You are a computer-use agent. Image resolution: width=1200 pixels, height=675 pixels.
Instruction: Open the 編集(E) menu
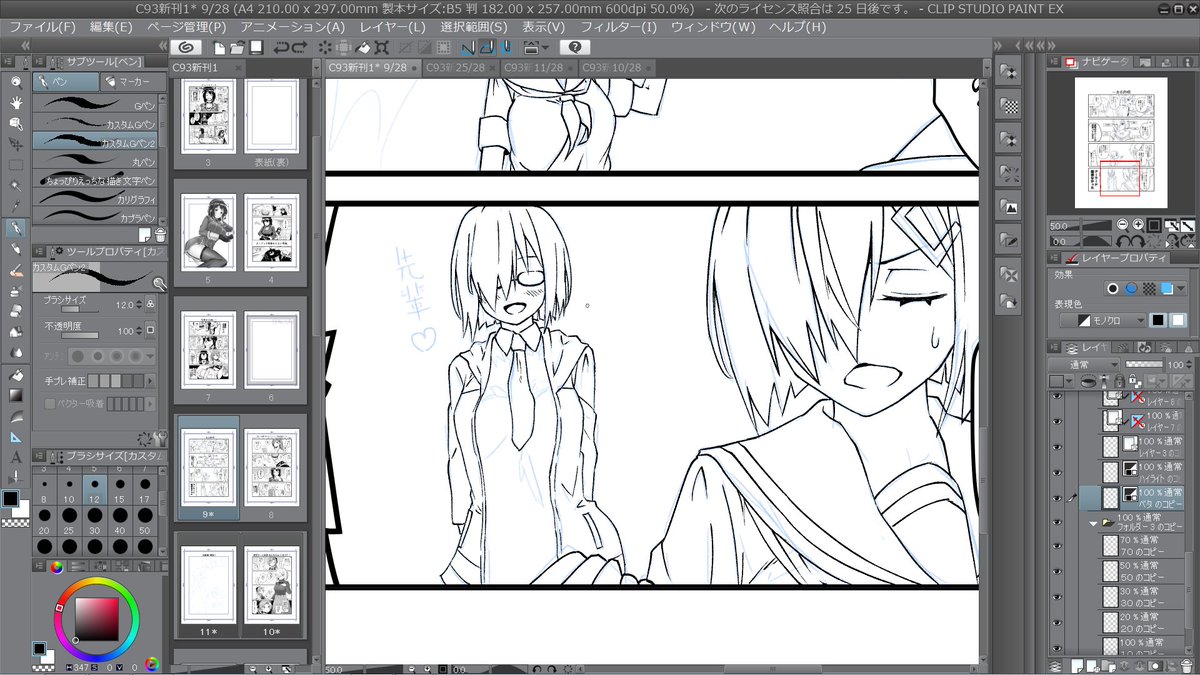111,26
